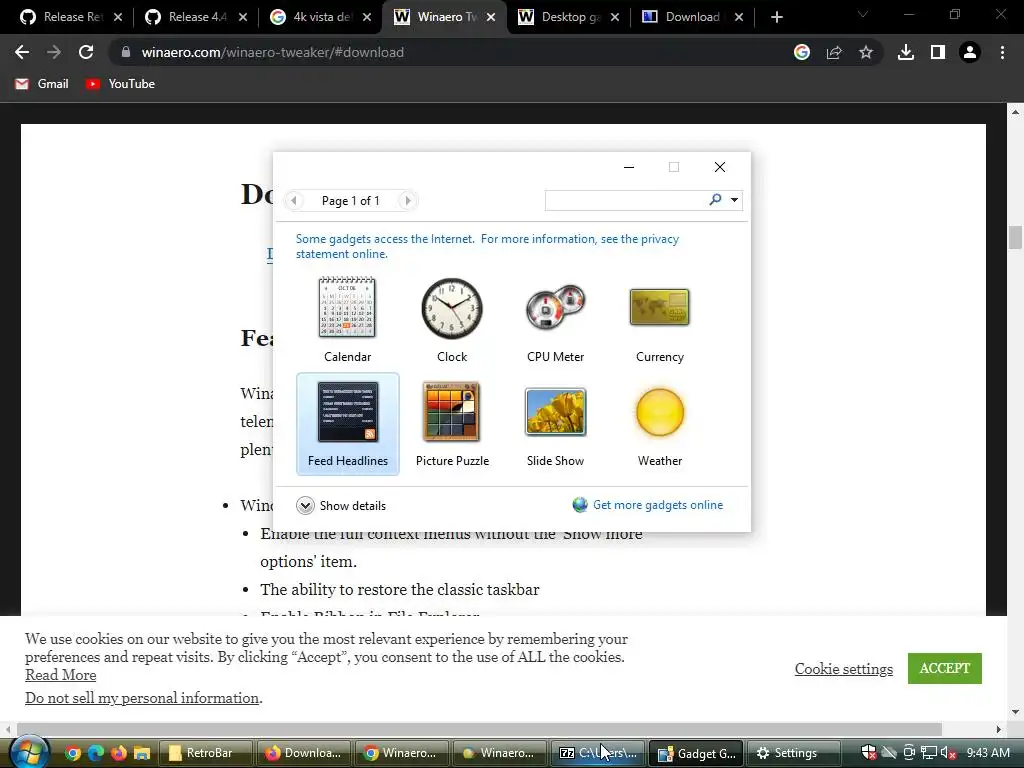Launch Firefox from quick launch

(x=118, y=753)
